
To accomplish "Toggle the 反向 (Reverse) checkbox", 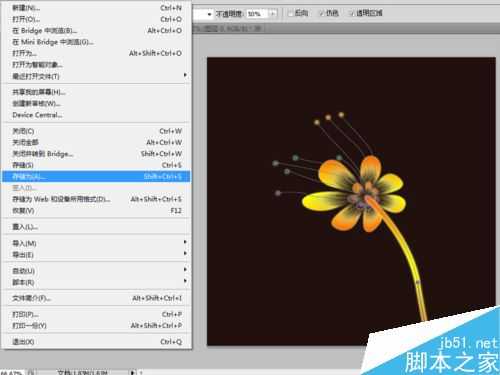I will pos(290,13).
